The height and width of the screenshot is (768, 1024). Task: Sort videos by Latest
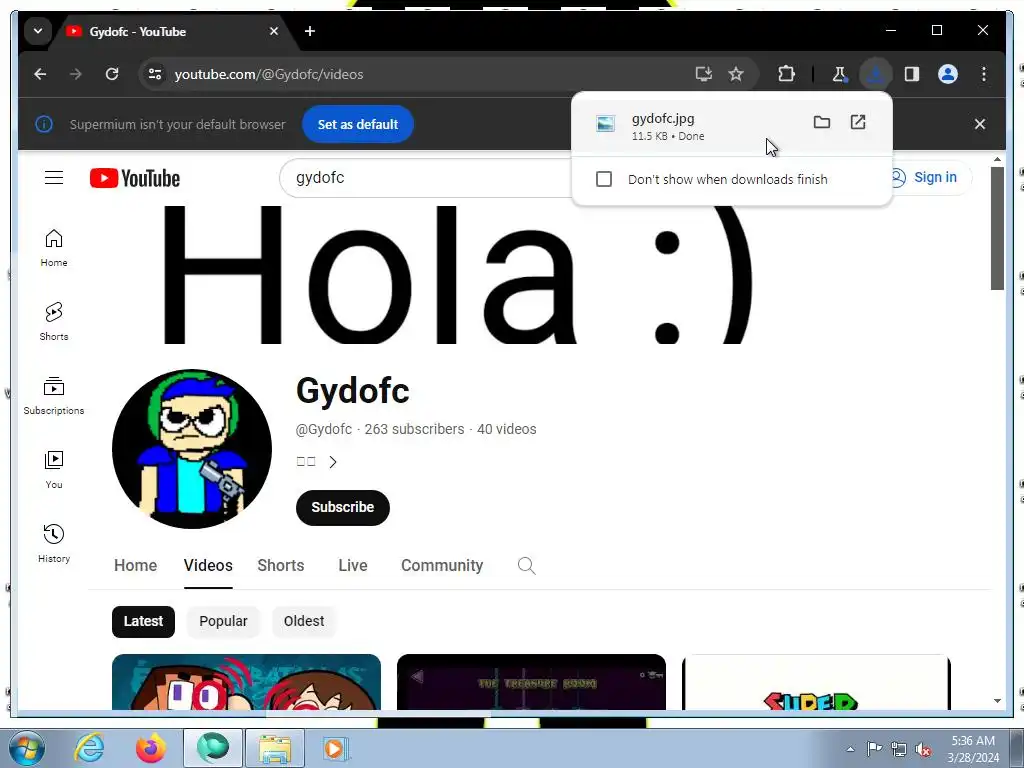tap(143, 621)
